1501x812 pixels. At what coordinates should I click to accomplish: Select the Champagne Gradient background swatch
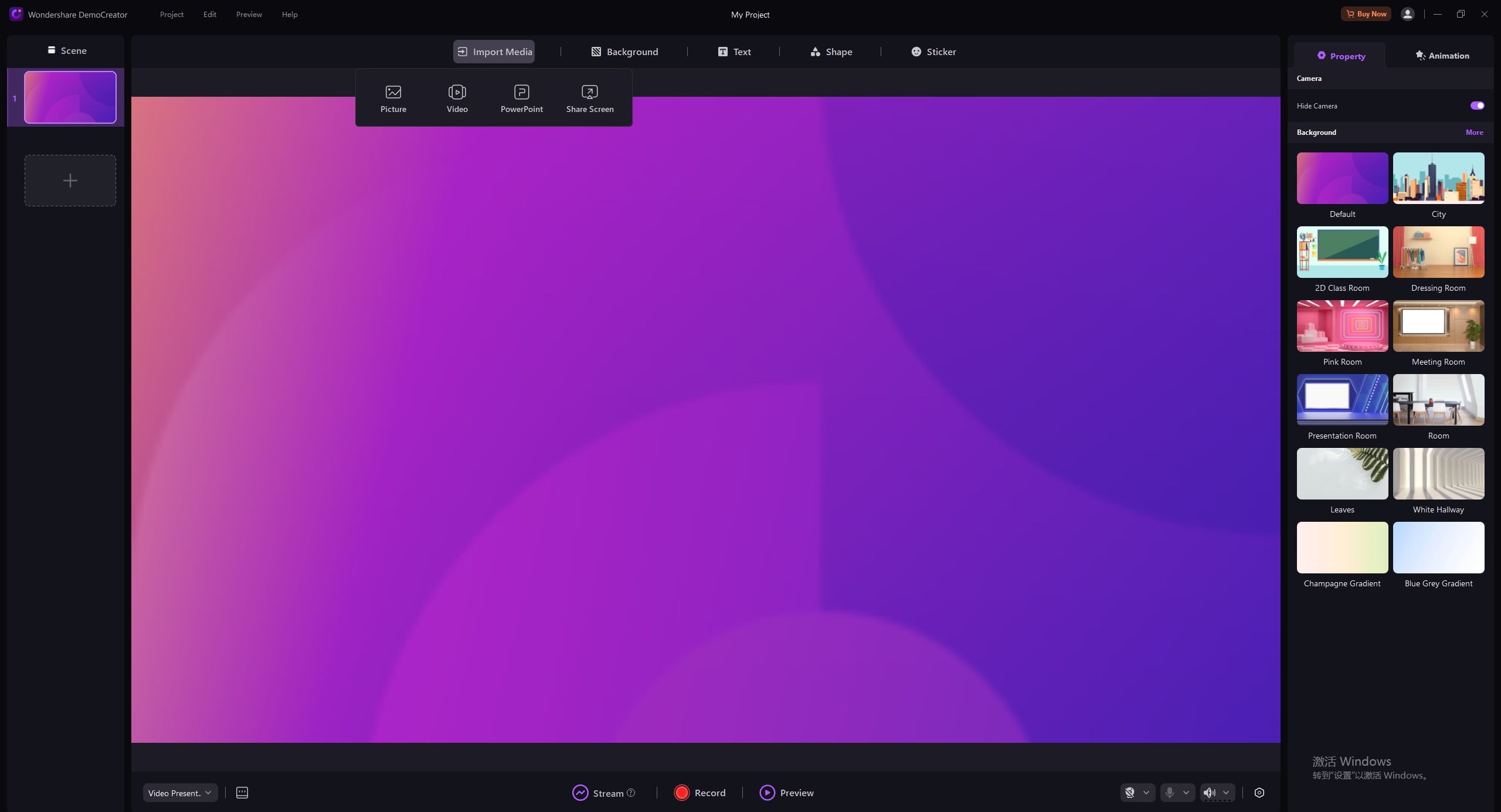(1342, 548)
